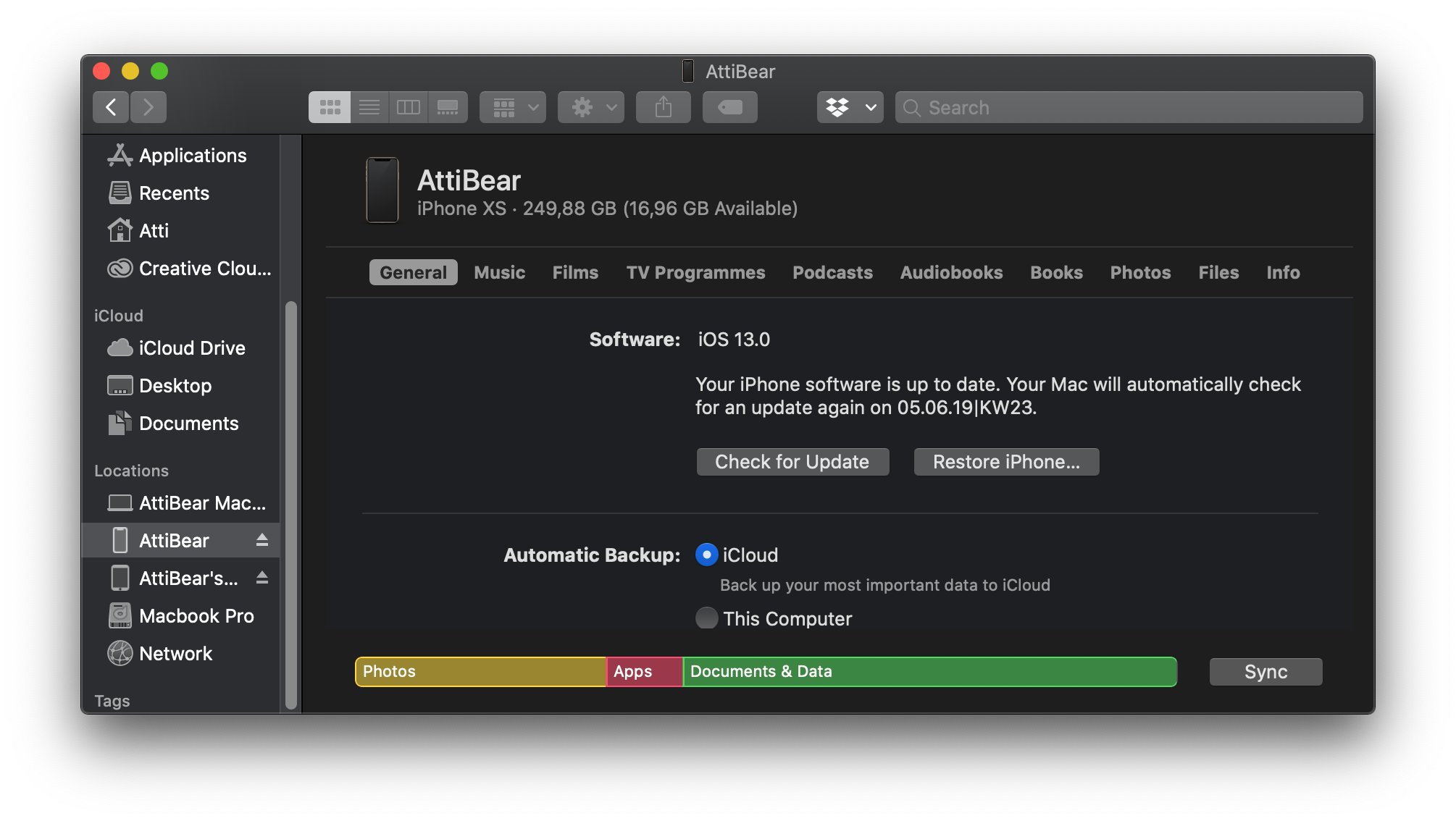Expand the view options dropdown
The height and width of the screenshot is (821, 1456).
click(x=511, y=107)
